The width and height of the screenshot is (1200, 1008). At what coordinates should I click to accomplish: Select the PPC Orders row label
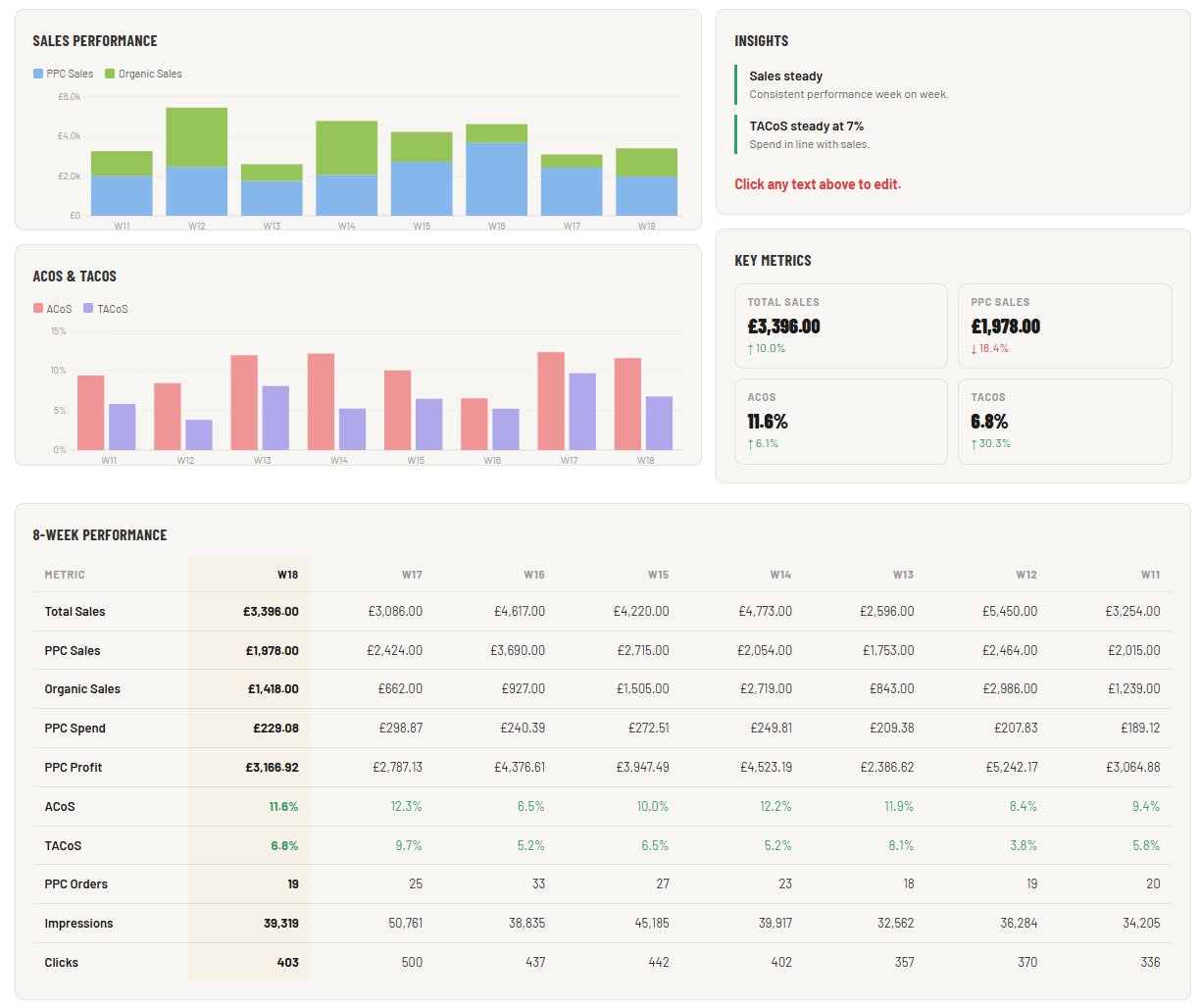[x=75, y=884]
